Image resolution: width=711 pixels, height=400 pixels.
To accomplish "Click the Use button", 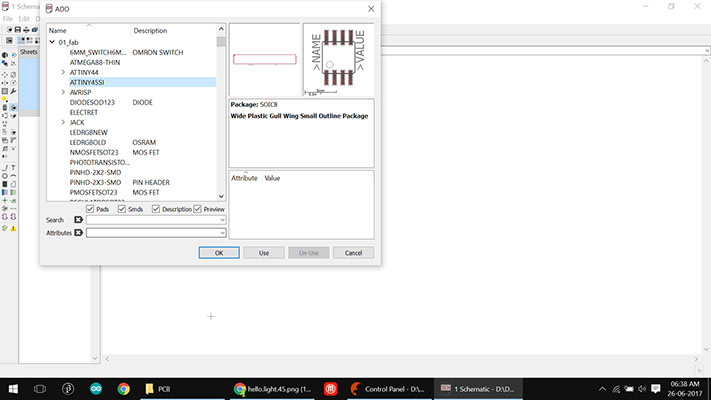I will pos(264,253).
